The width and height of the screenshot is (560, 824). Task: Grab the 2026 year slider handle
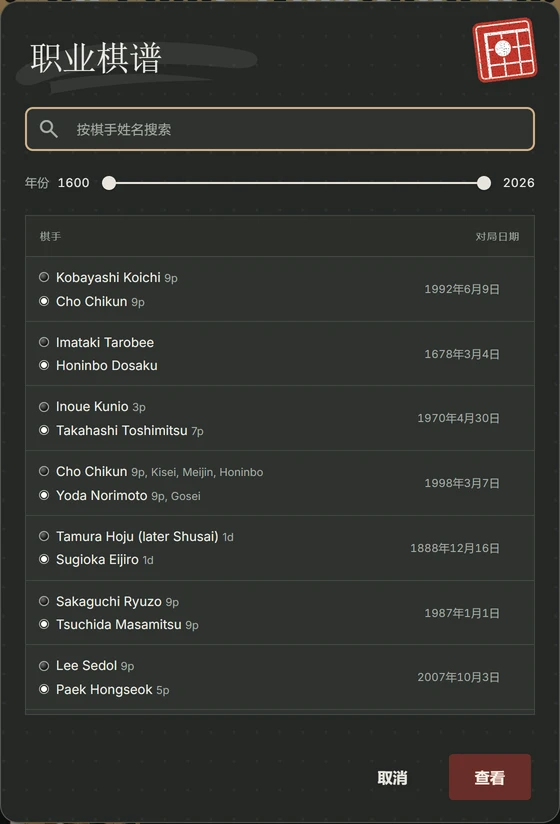(484, 183)
